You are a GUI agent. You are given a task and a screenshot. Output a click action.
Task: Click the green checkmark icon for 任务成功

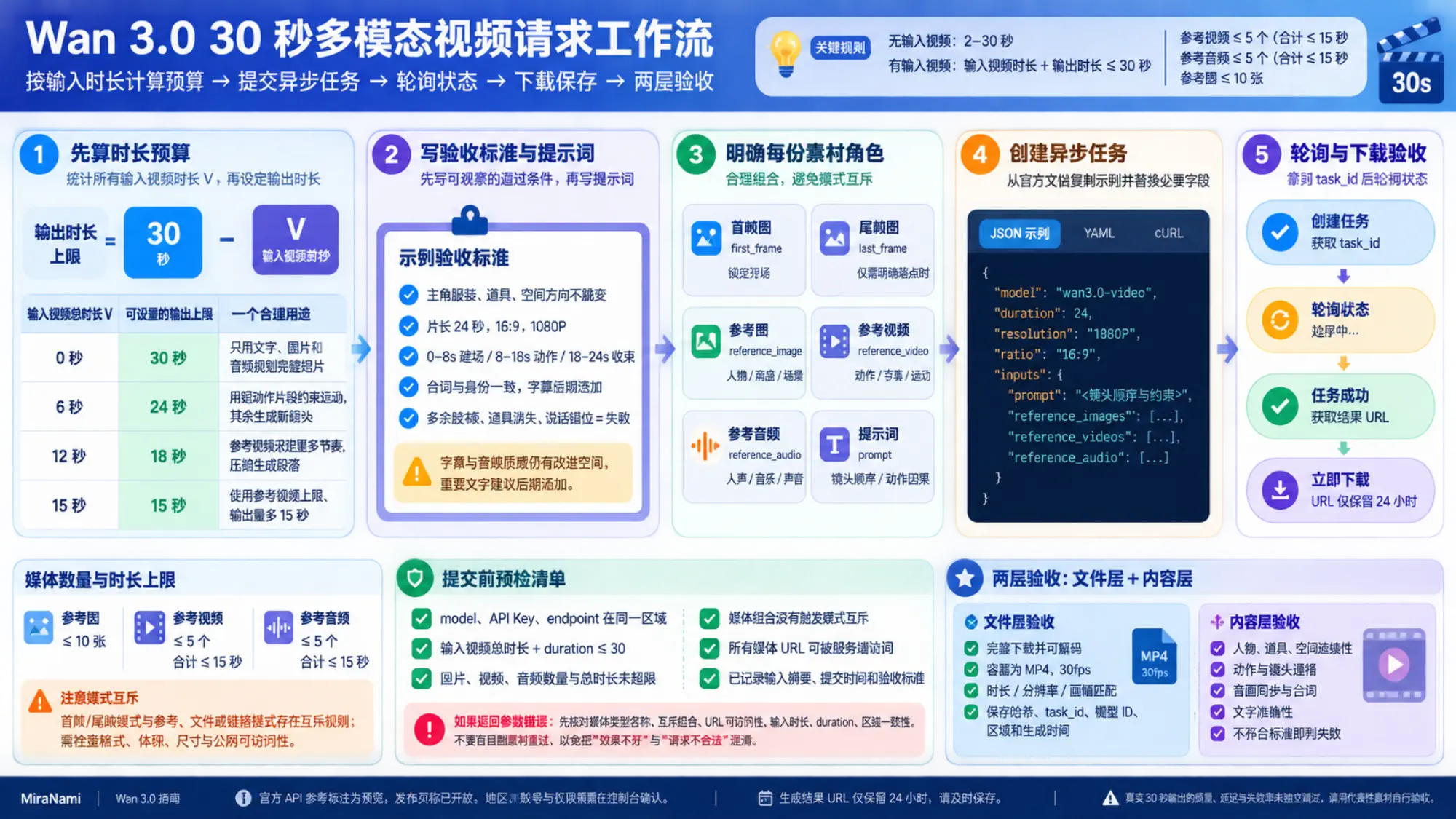point(1280,405)
